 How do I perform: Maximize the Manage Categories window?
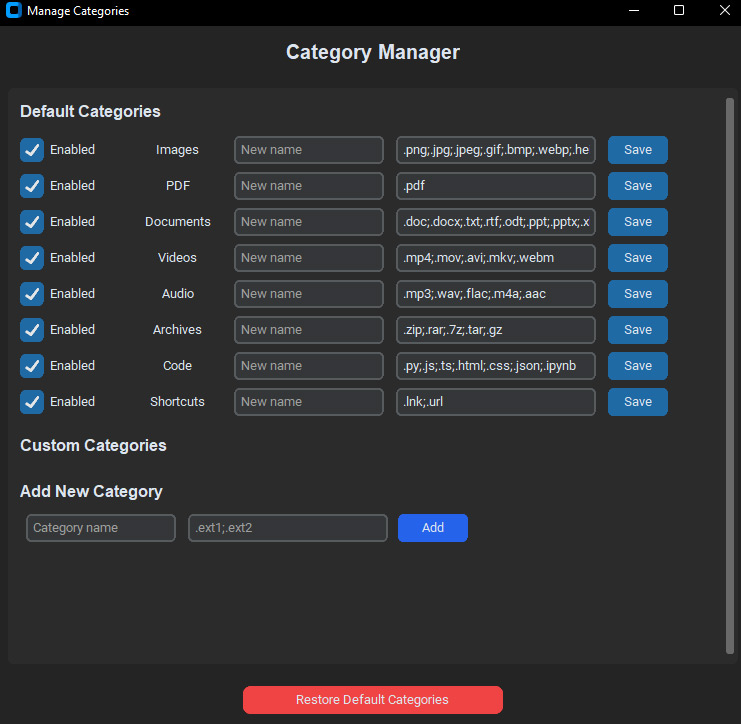point(679,10)
